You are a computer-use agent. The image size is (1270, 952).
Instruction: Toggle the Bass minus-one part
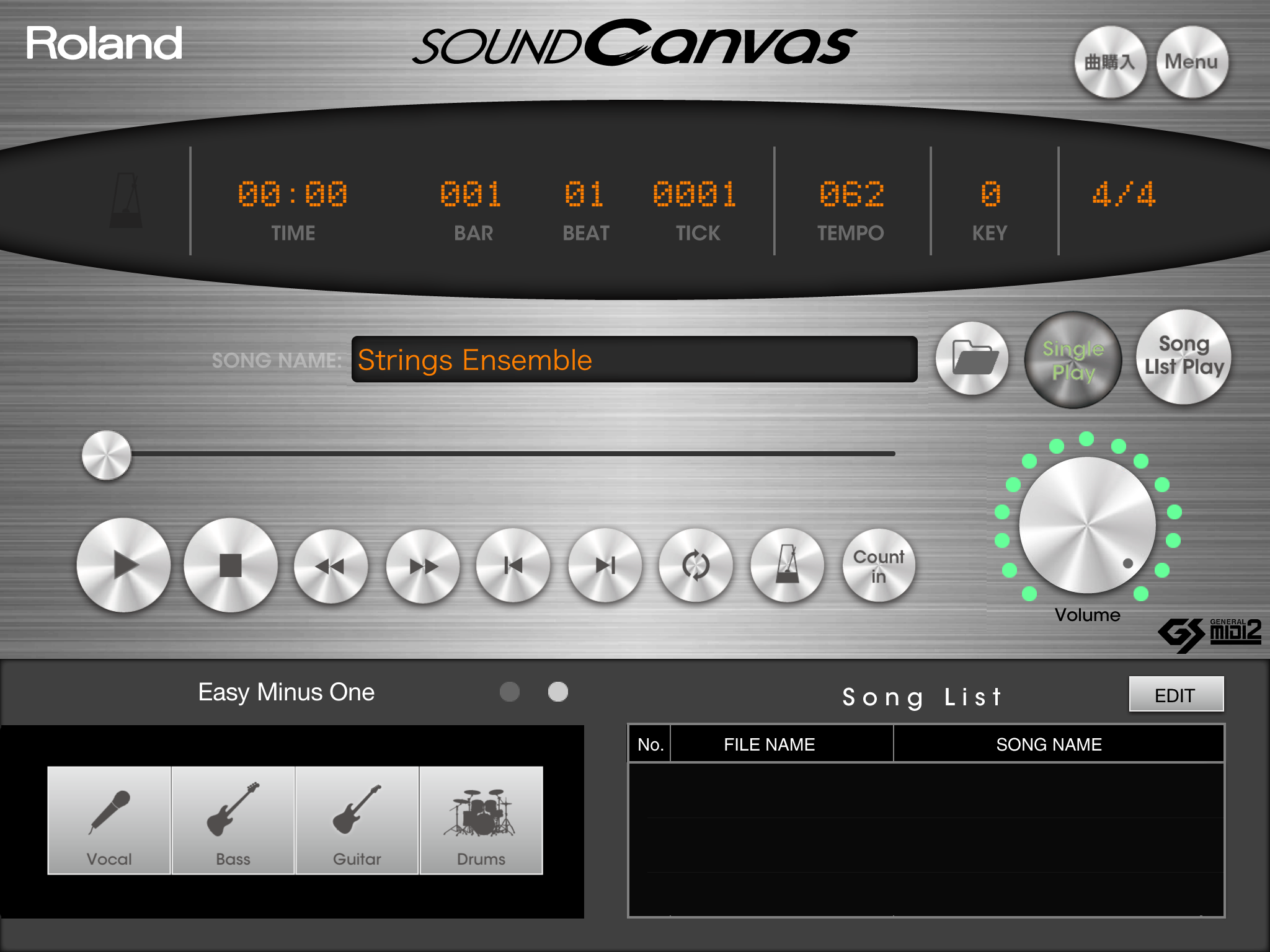[233, 820]
